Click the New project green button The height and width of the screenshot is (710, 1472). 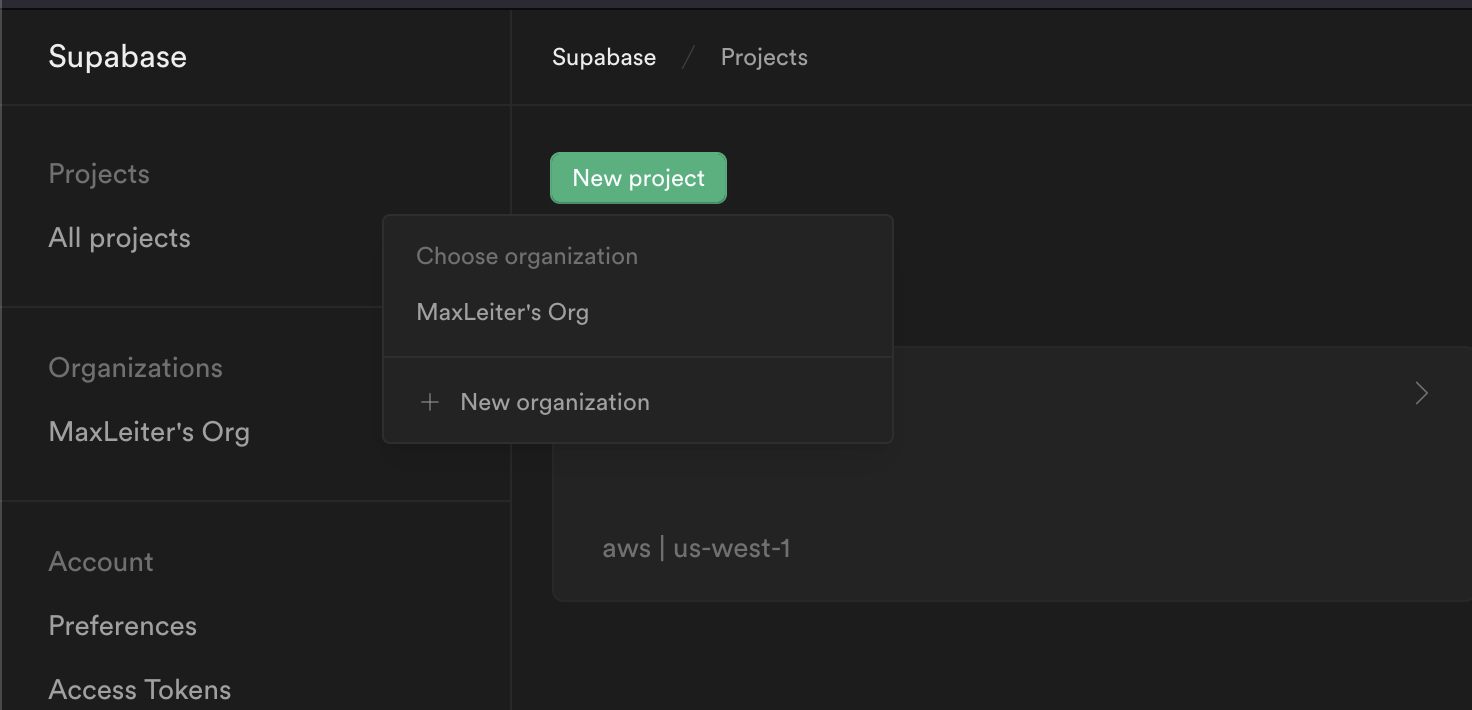[x=637, y=177]
